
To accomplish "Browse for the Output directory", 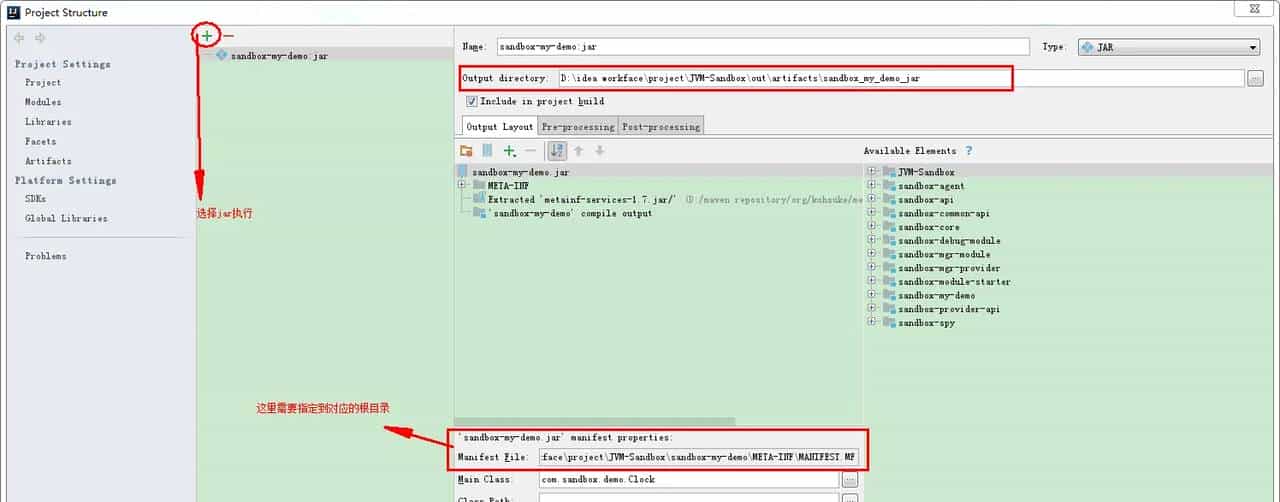I will point(1255,78).
